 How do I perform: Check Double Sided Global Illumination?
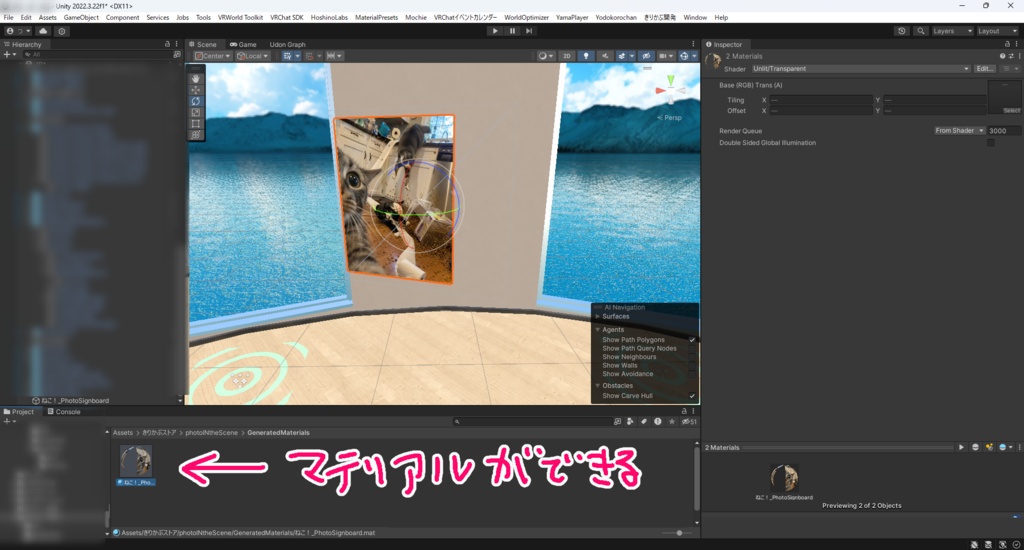[991, 142]
